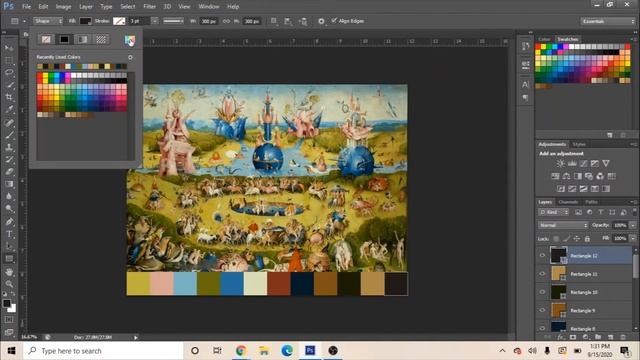
Task: Select the Rectangle 12 layer thumbnail
Action: point(558,255)
